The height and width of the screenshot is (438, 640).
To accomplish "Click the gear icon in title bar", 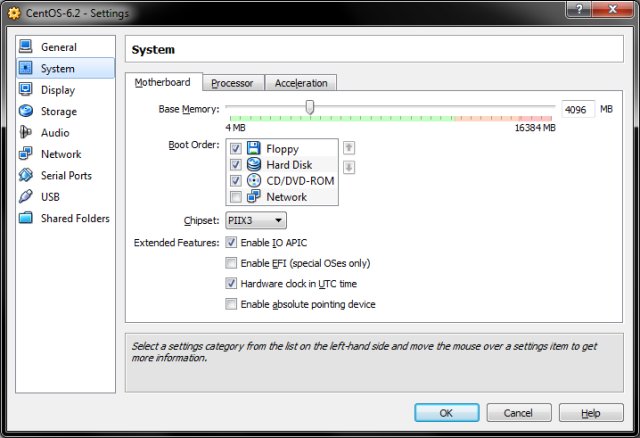I will [14, 13].
